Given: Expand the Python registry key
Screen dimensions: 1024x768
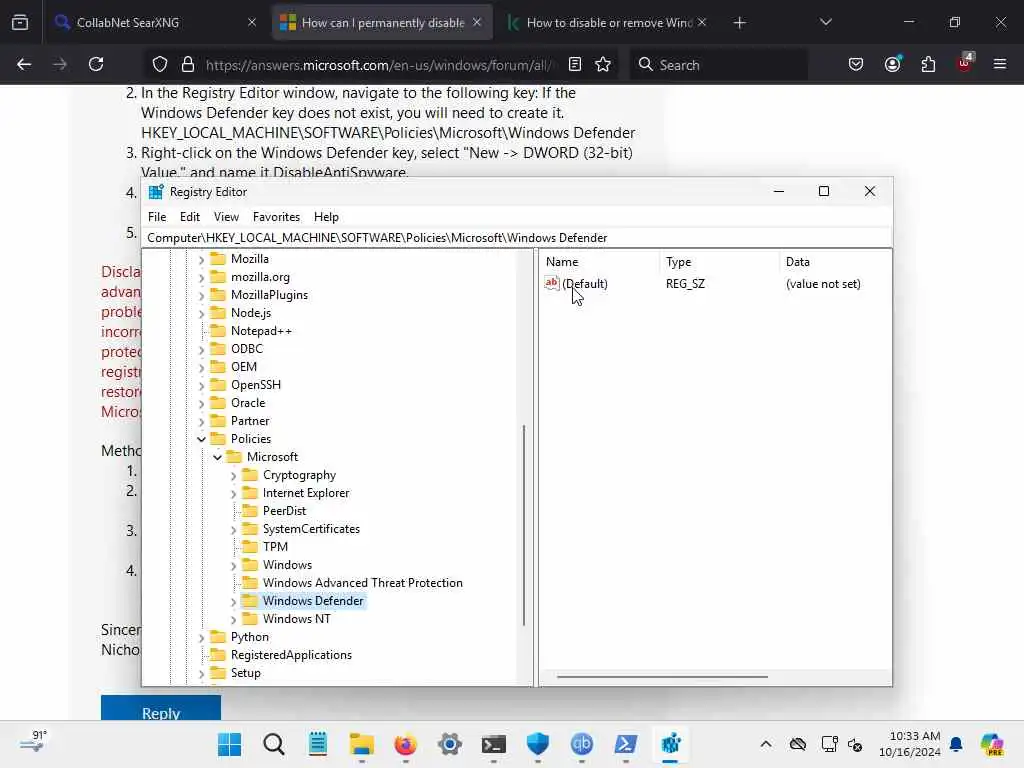Looking at the screenshot, I should [x=201, y=637].
